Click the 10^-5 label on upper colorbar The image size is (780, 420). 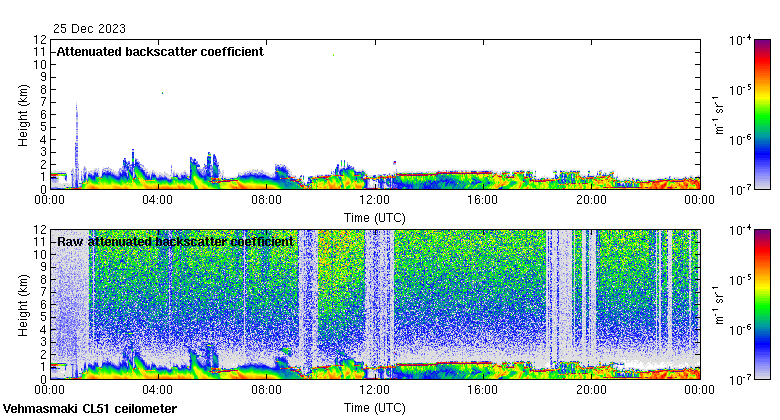[x=740, y=90]
